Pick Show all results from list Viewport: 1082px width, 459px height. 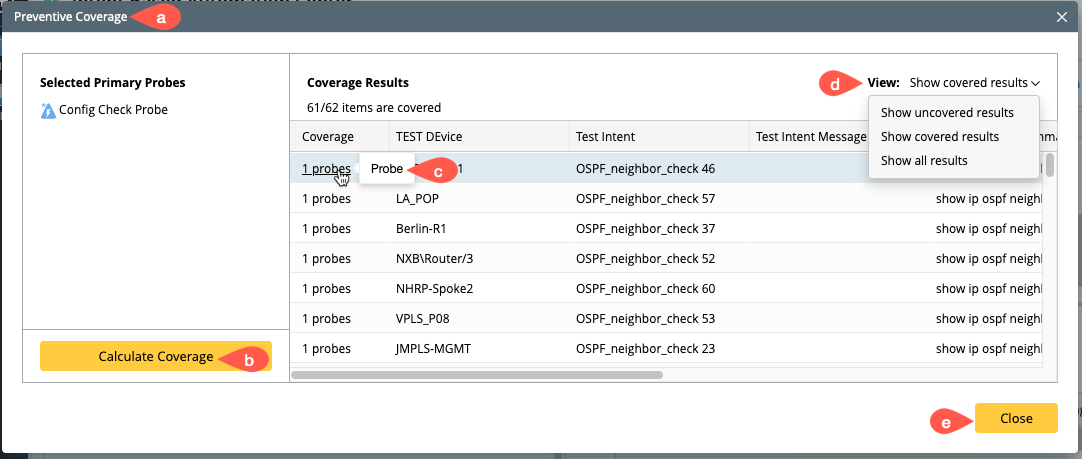point(924,161)
